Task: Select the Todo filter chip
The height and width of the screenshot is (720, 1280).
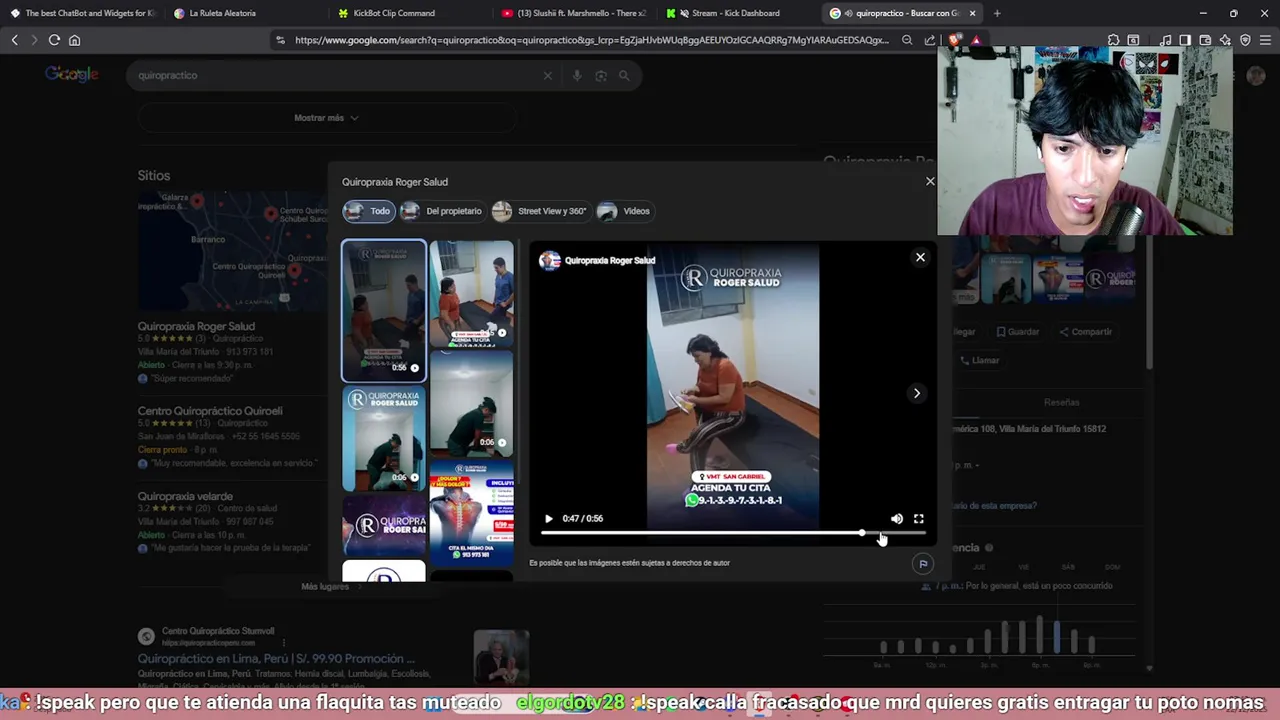Action: coord(369,211)
